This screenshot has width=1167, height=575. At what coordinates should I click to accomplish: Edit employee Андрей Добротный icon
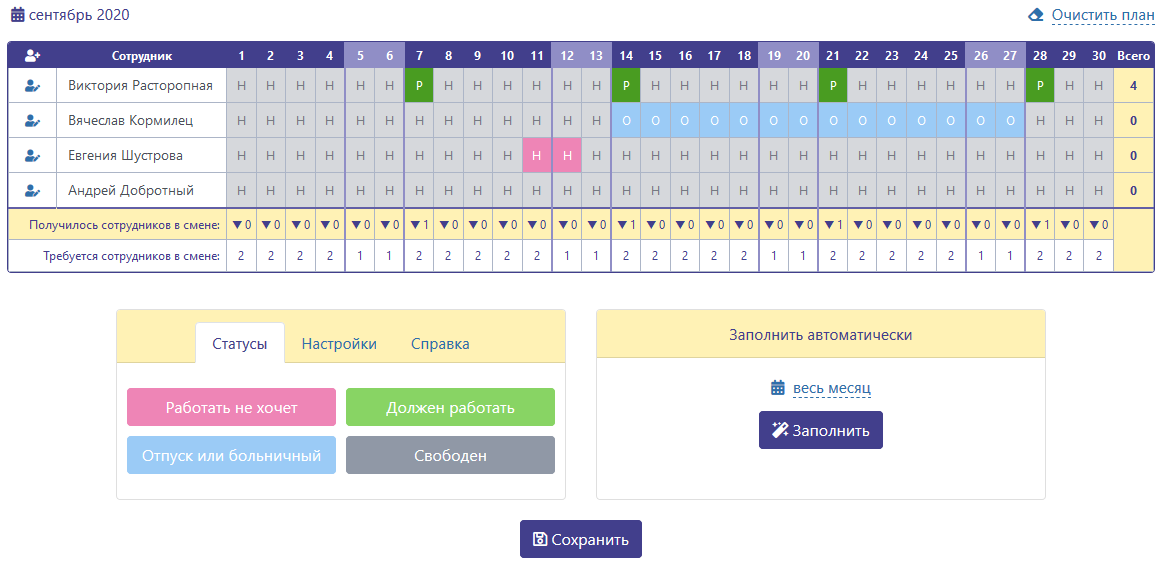32,190
